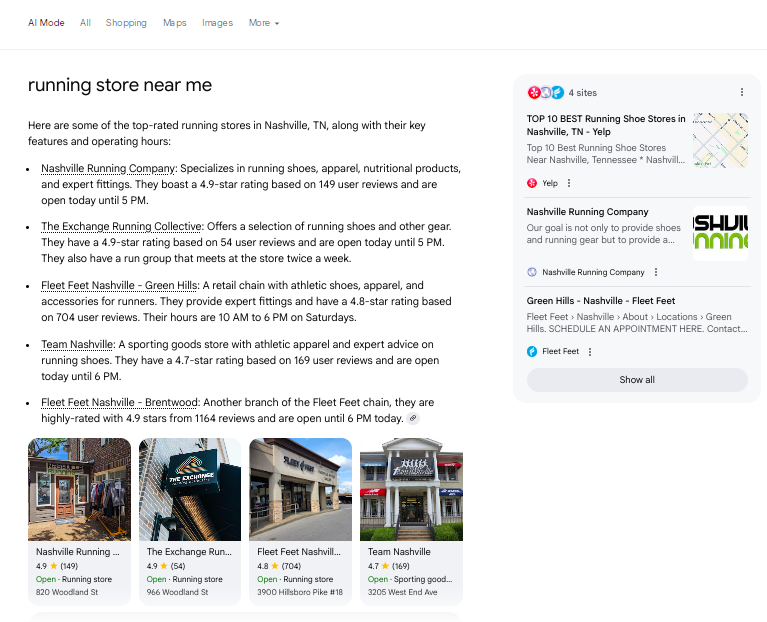The image size is (767, 622).
Task: Open the Yelp Top 10 Best result title
Action: click(x=606, y=125)
